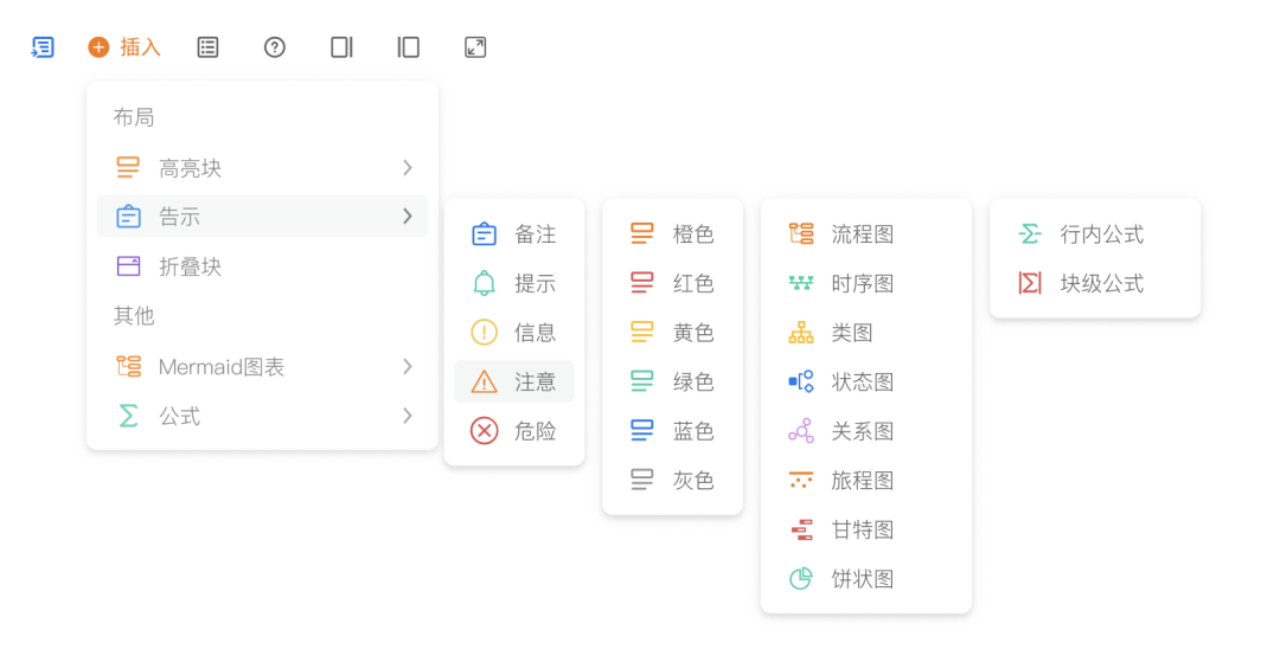Click the blue import document icon

(x=42, y=47)
